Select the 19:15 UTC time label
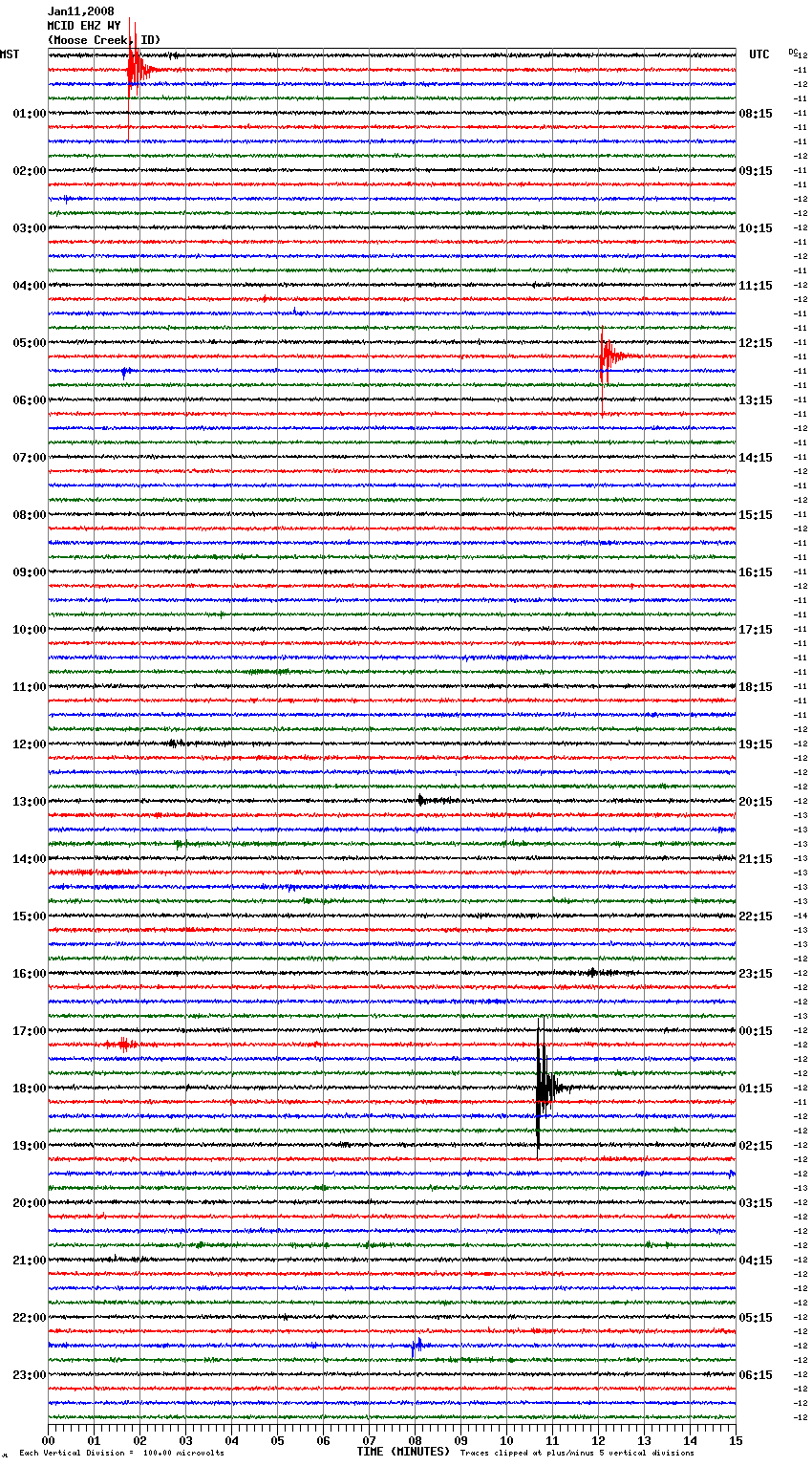Image resolution: width=812 pixels, height=1466 pixels. tap(756, 744)
